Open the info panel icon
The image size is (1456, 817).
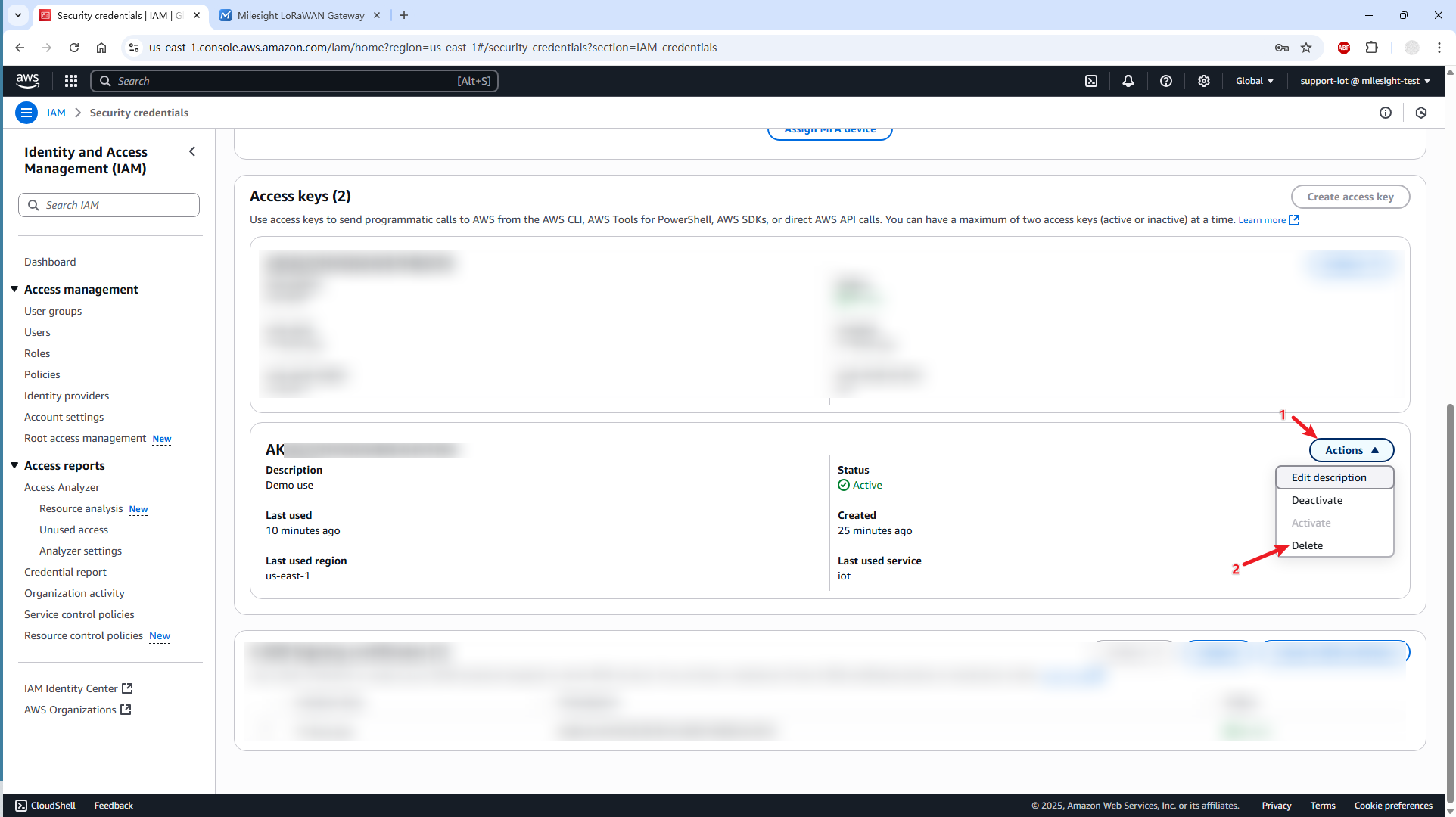tap(1386, 113)
